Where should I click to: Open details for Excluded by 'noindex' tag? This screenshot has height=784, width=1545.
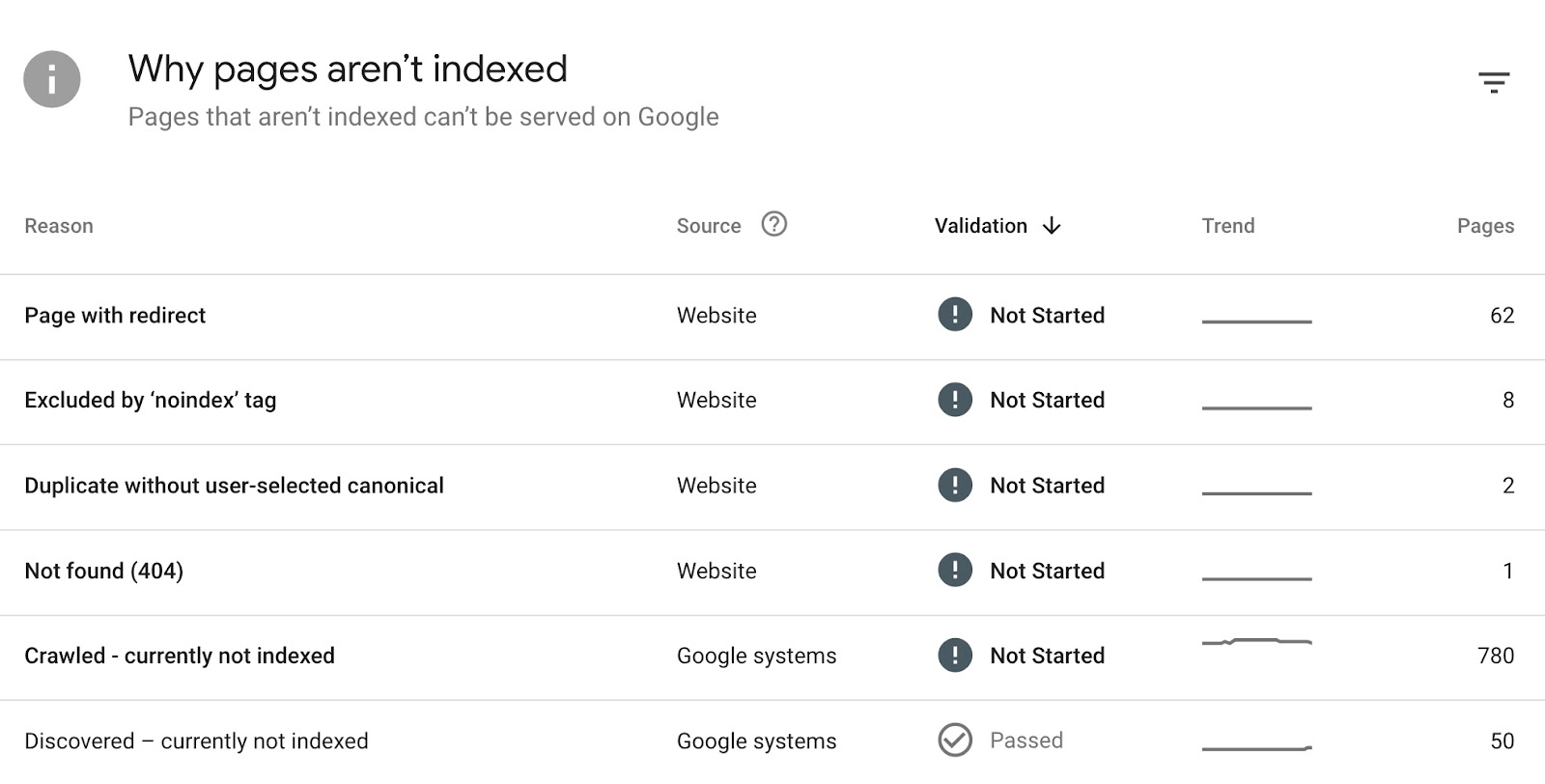coord(151,400)
